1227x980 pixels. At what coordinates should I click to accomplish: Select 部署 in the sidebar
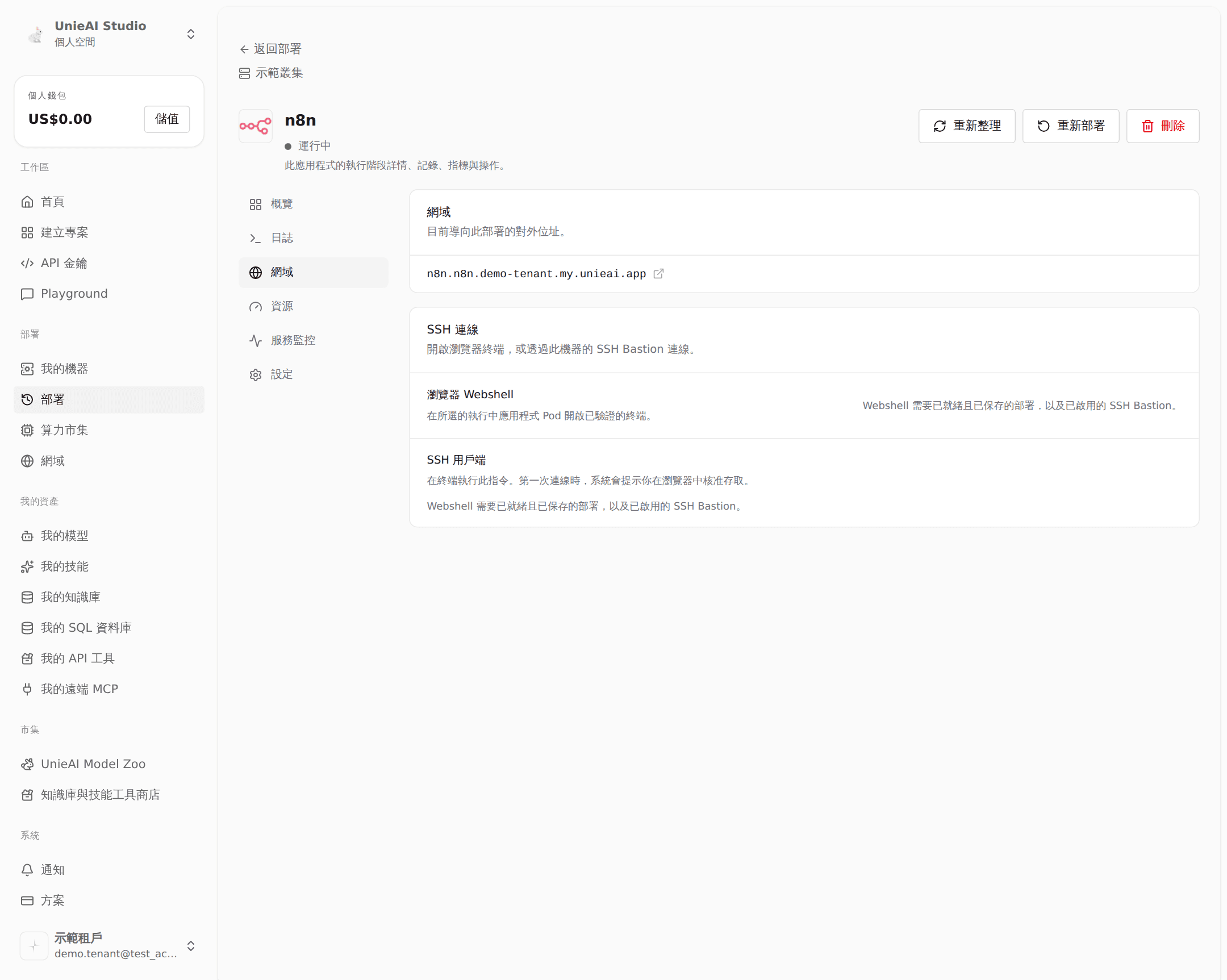(x=109, y=399)
